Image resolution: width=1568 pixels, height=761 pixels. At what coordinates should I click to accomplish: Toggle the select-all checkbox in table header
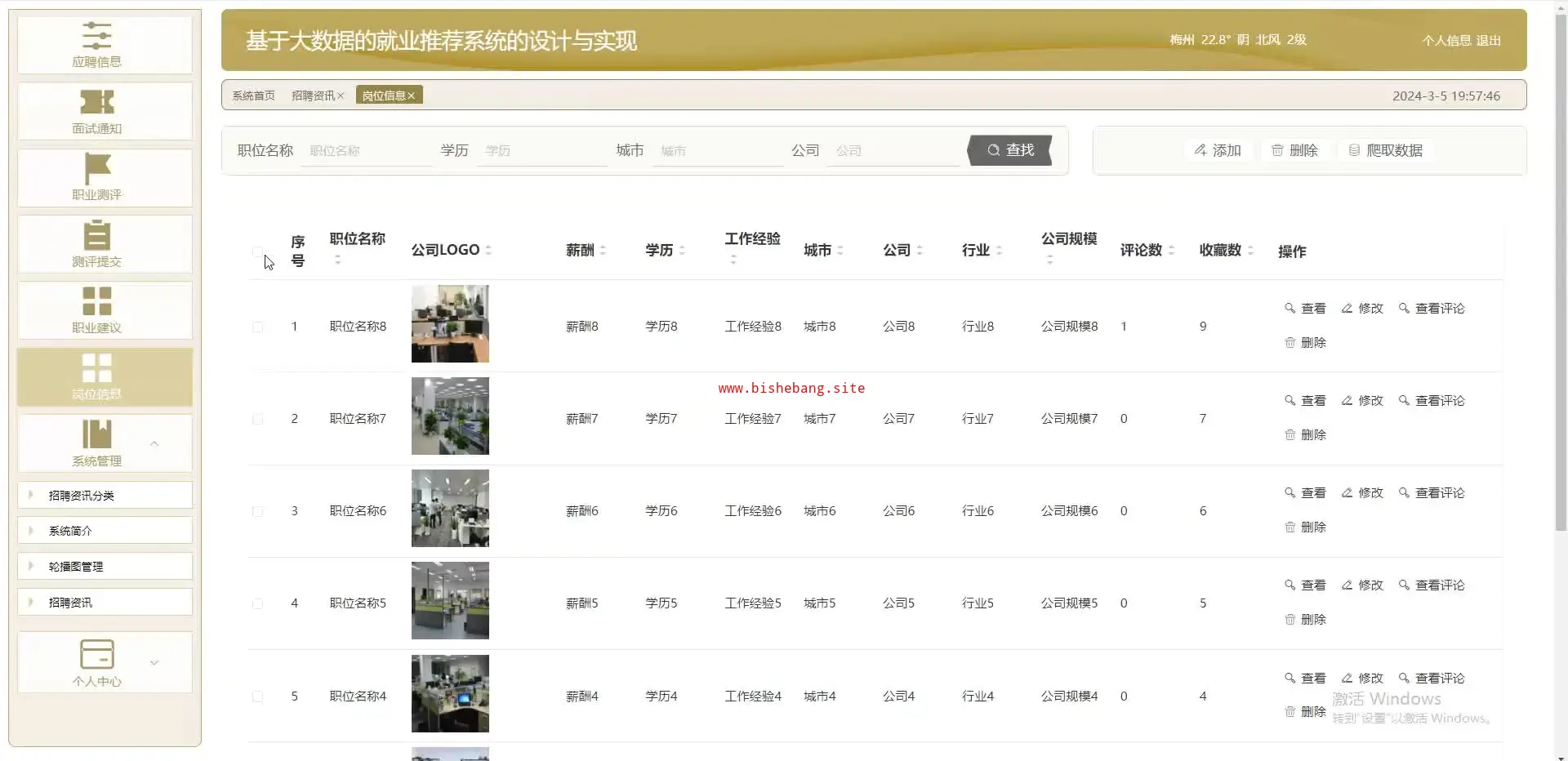point(258,251)
